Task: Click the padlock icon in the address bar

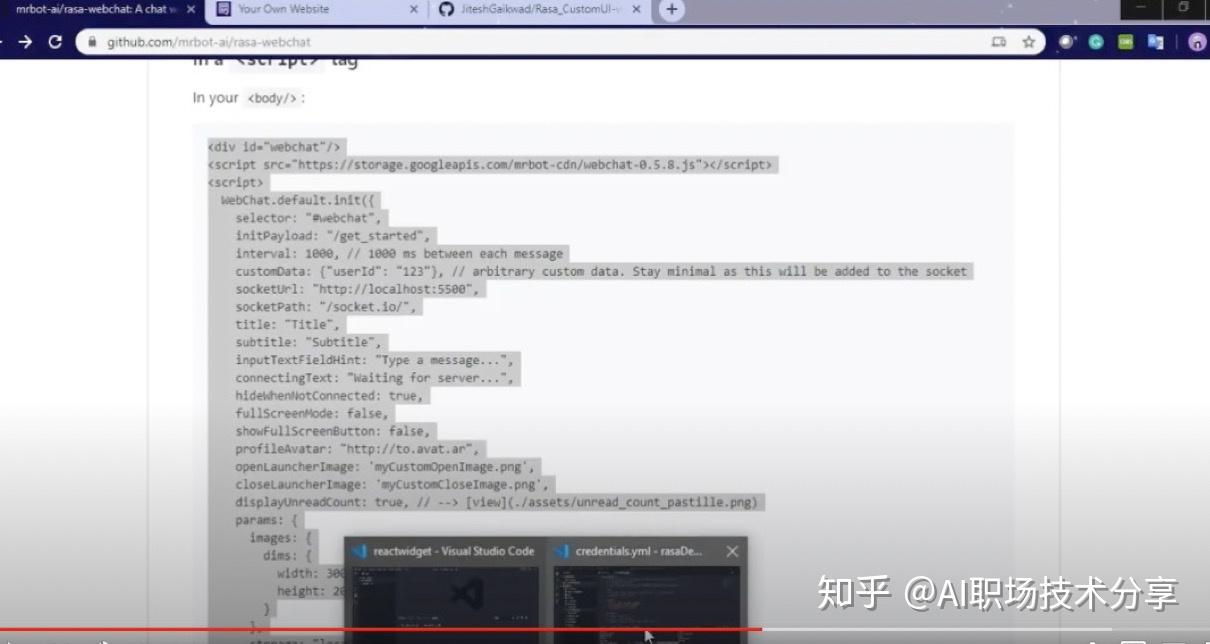Action: 91,43
